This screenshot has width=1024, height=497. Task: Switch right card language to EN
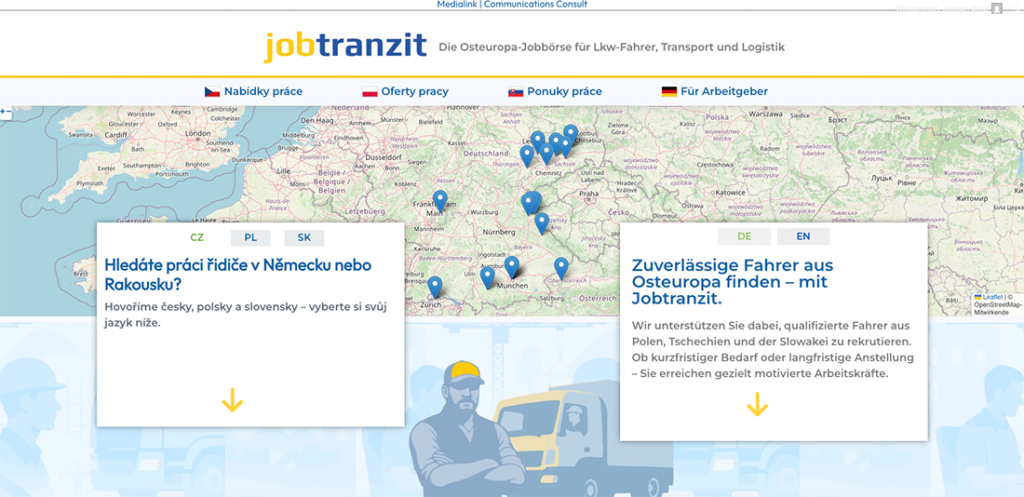click(803, 237)
